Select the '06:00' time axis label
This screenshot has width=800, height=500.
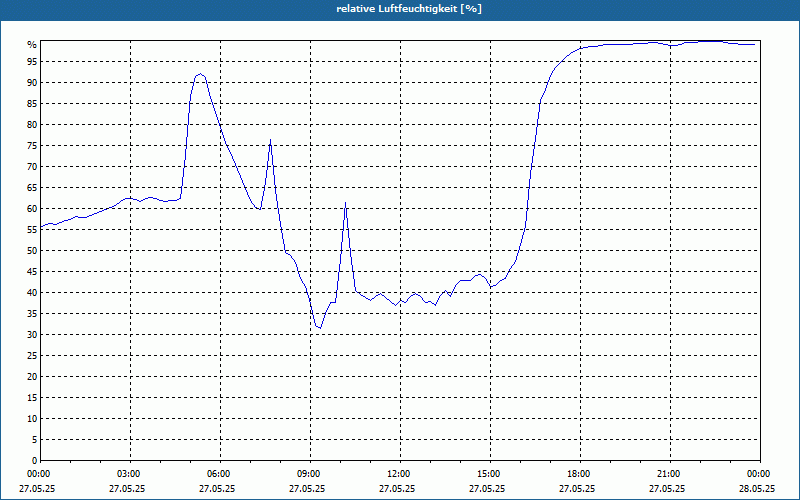(x=220, y=474)
